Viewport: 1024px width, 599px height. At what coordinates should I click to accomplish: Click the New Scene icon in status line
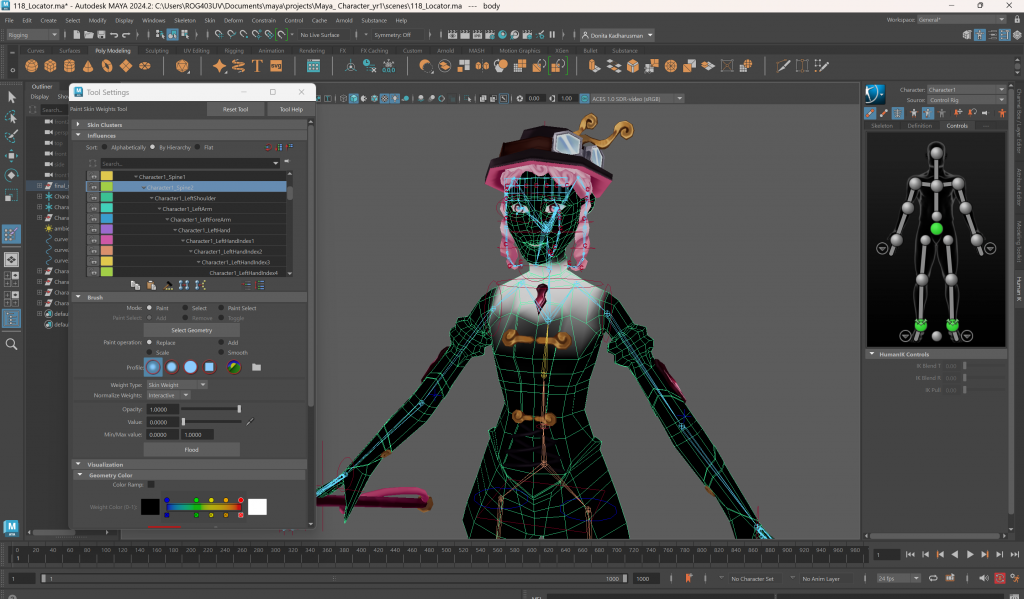76,35
